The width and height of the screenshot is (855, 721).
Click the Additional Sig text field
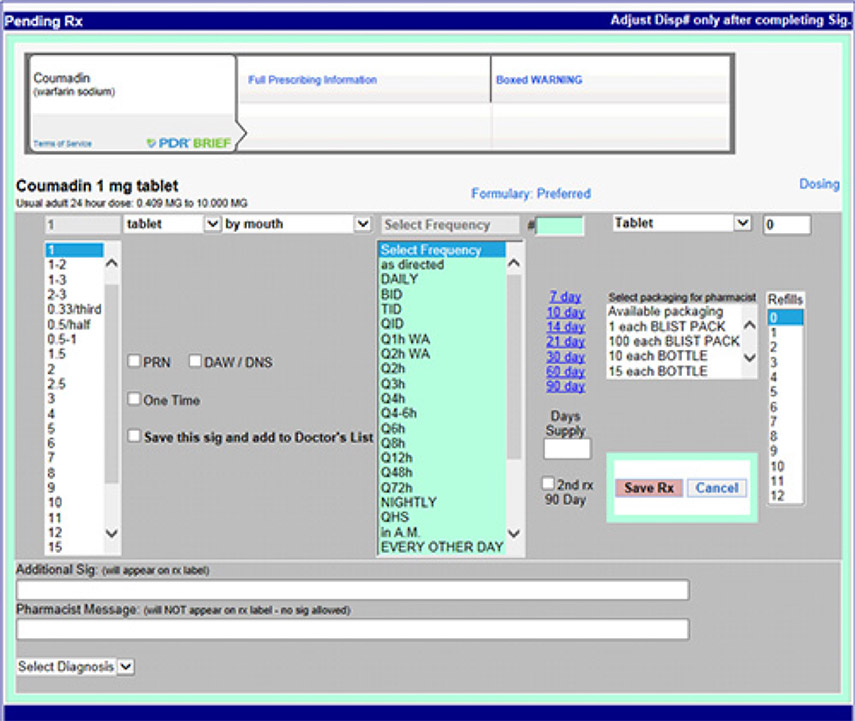point(353,590)
